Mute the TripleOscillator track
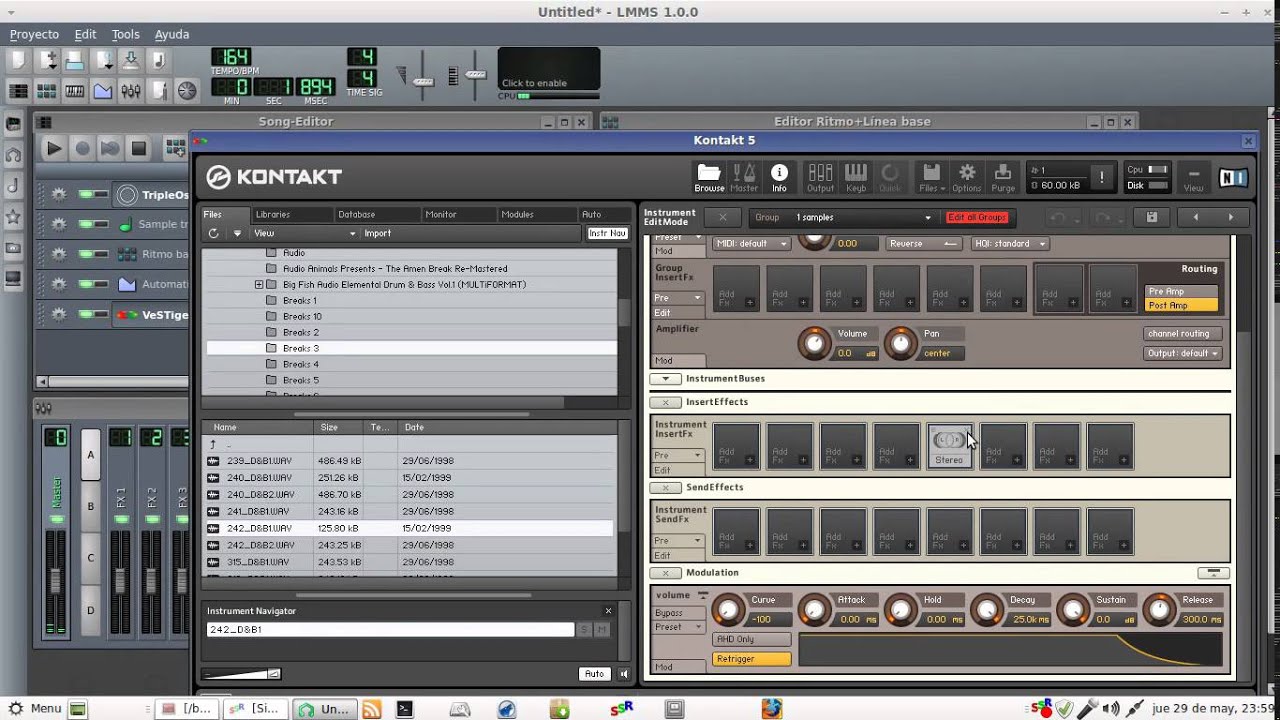 (88, 195)
